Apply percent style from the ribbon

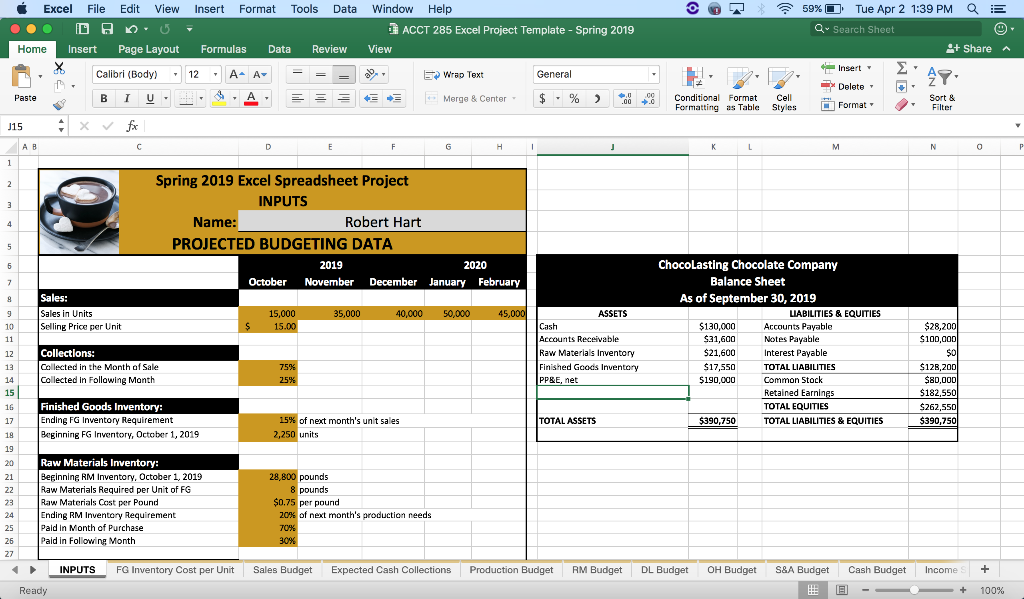tap(575, 98)
